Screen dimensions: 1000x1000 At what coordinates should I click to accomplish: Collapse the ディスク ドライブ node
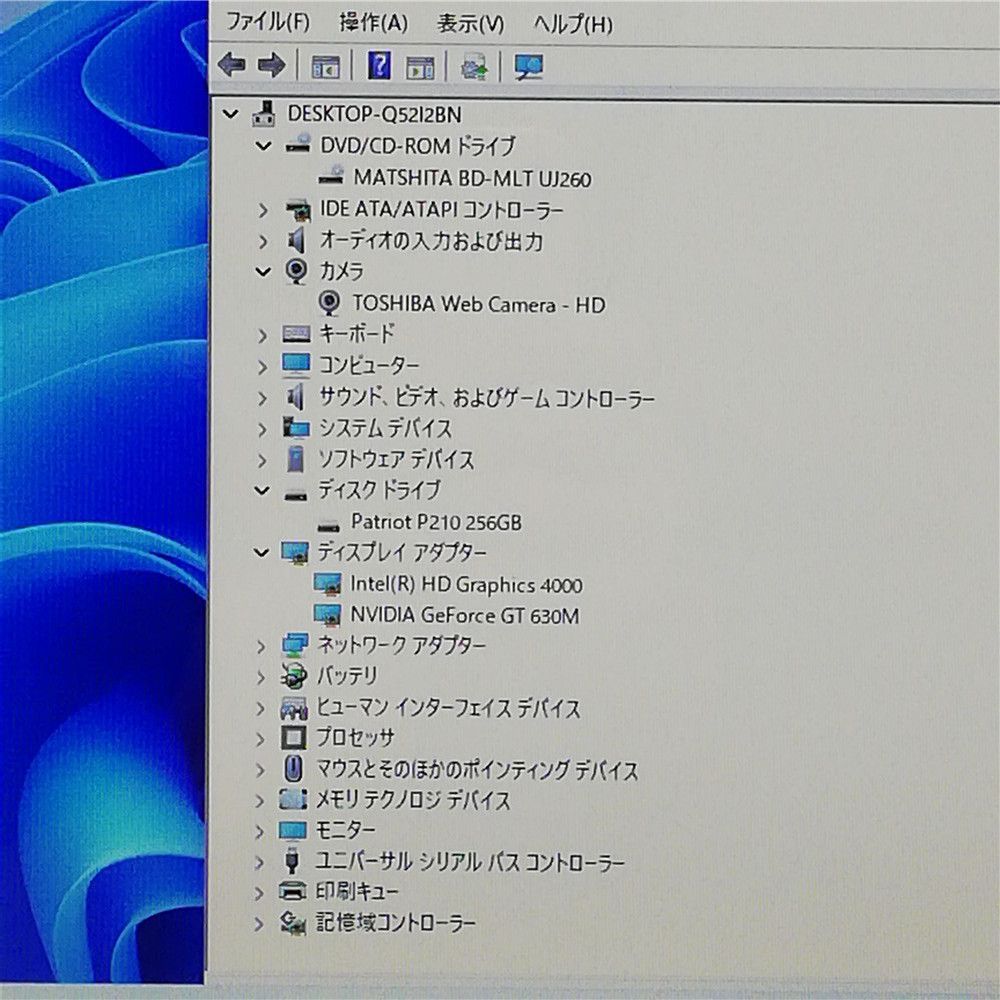[261, 490]
